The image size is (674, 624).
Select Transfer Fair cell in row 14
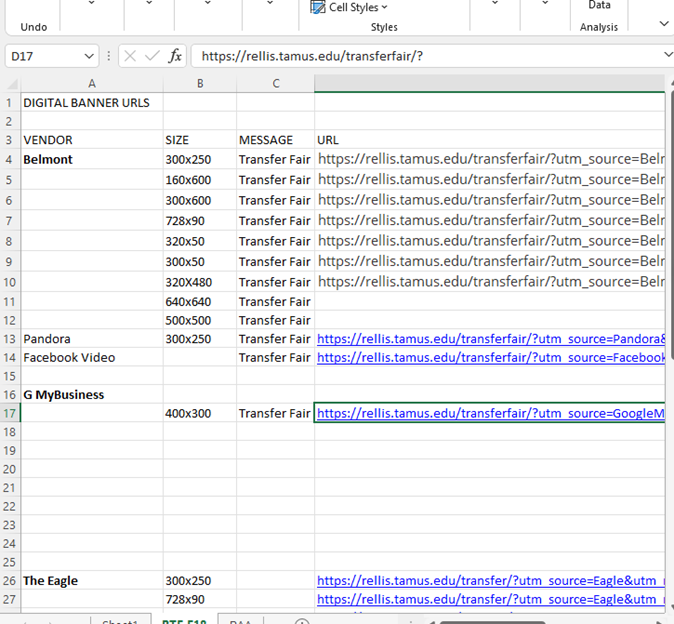[276, 358]
